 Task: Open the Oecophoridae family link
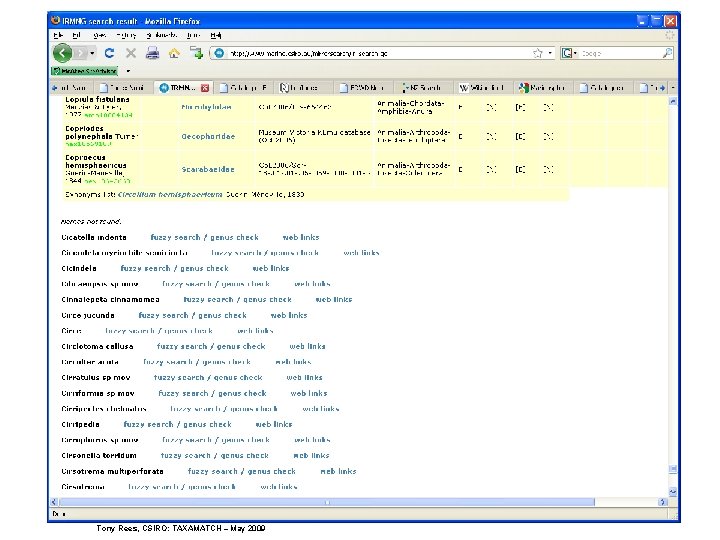click(x=208, y=136)
